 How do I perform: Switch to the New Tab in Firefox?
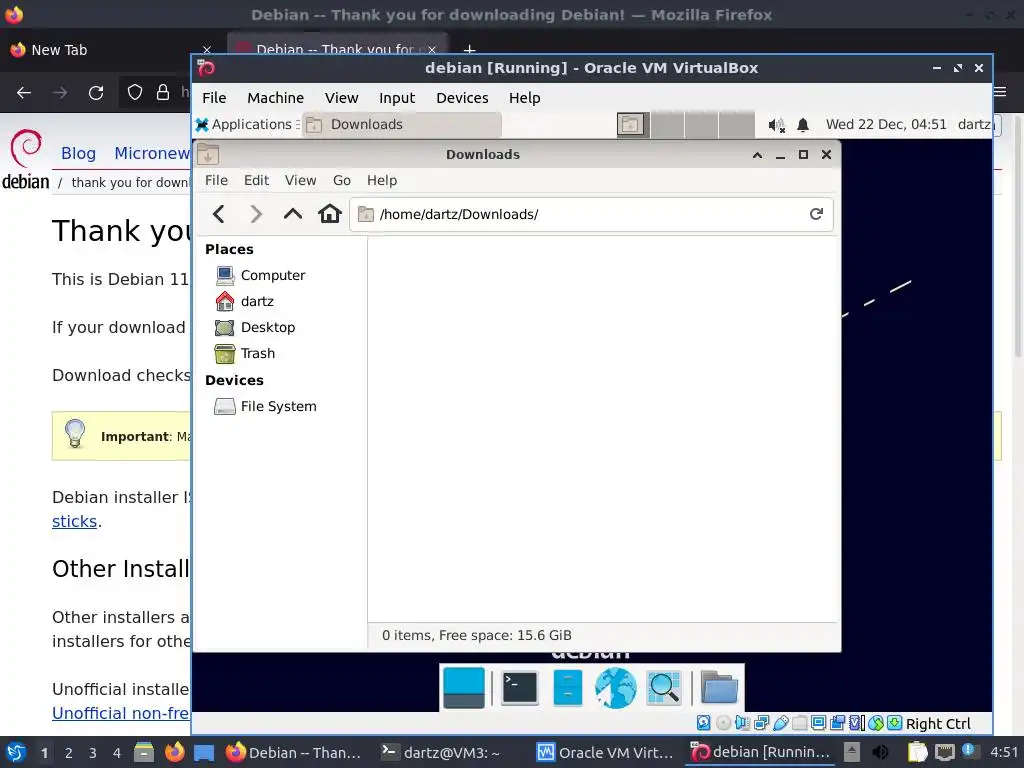click(111, 50)
